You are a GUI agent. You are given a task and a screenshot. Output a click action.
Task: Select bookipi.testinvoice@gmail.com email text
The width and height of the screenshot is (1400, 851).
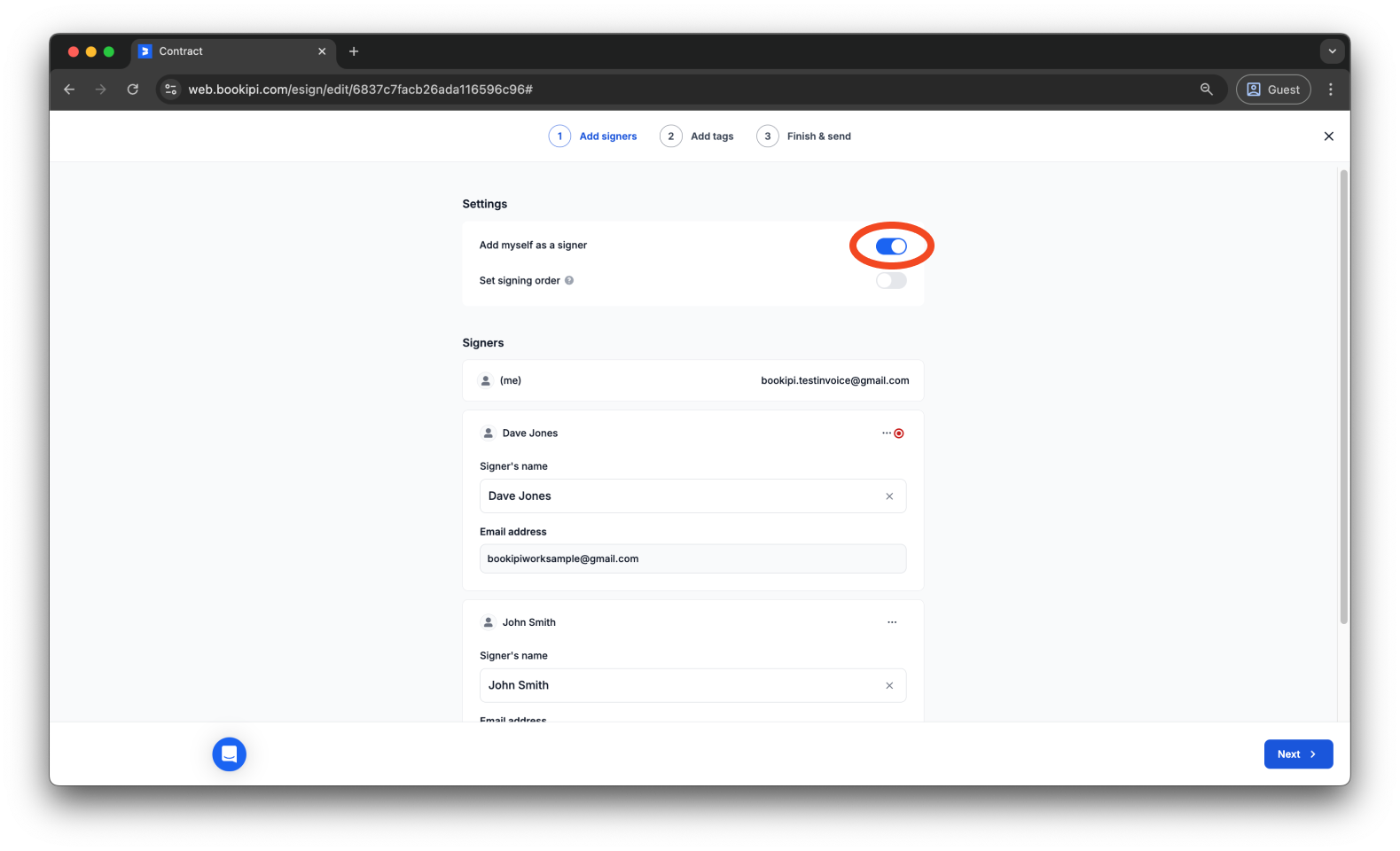coord(834,380)
